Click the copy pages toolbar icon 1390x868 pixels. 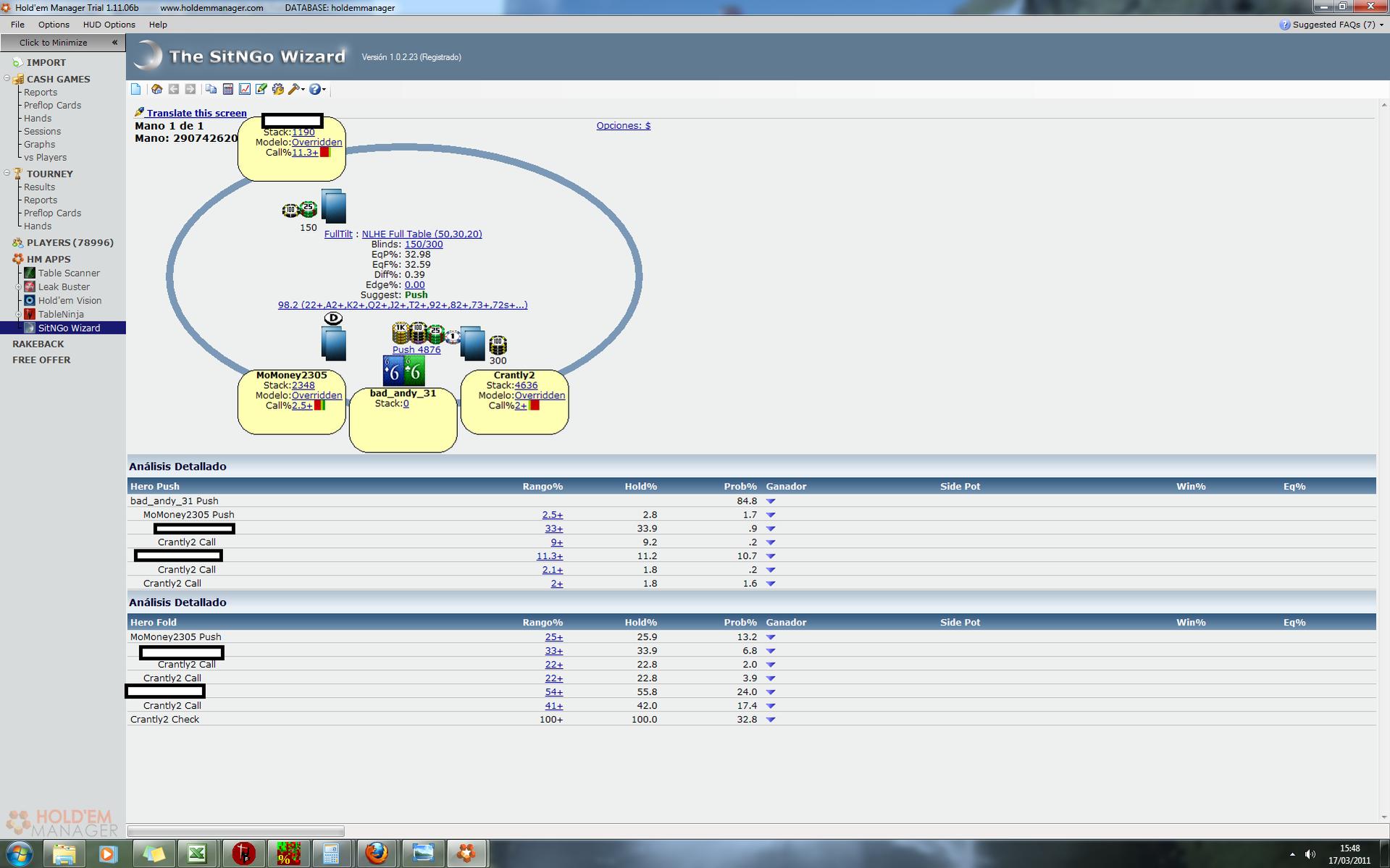[211, 89]
